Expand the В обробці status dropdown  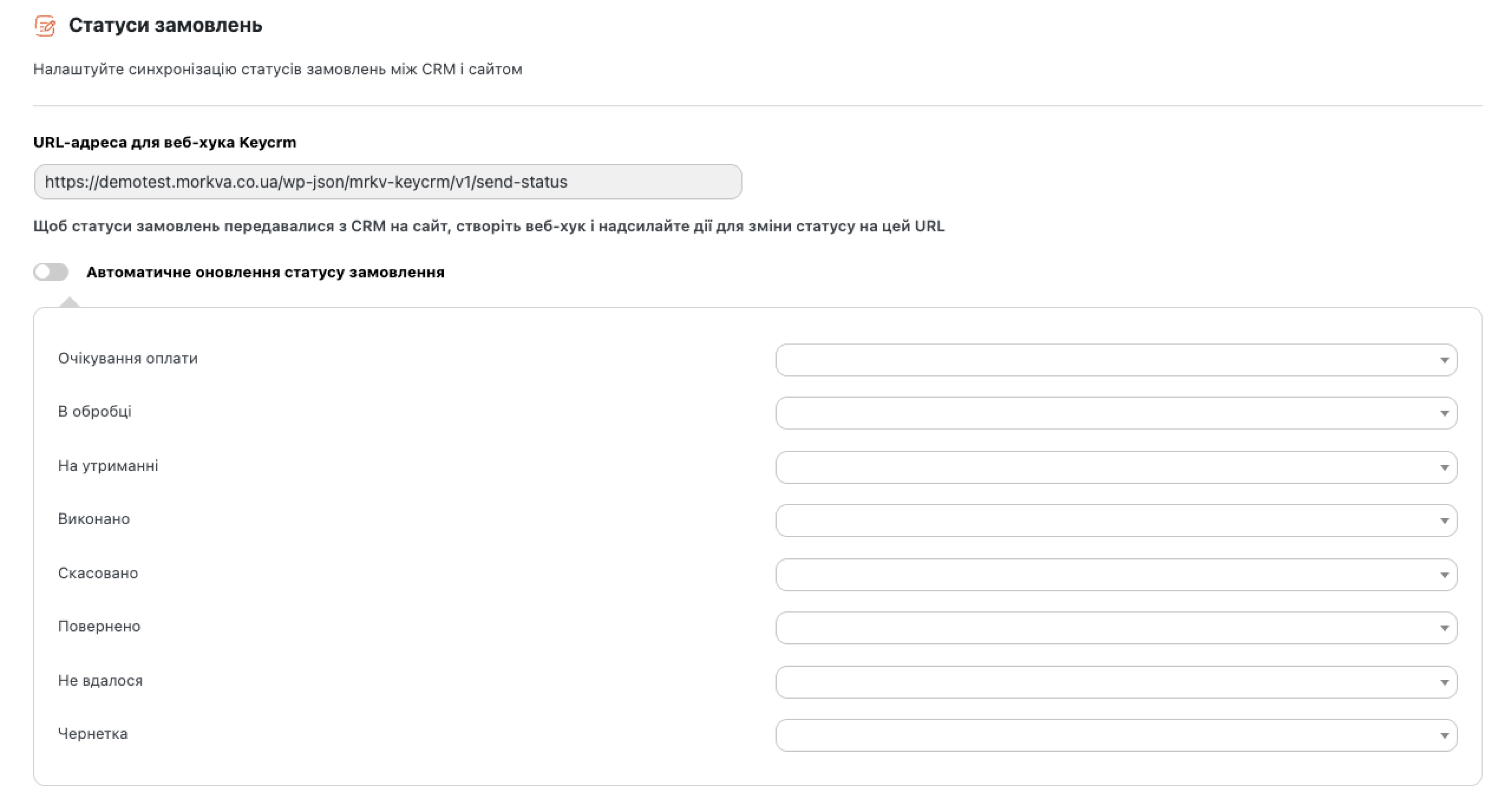(1116, 413)
